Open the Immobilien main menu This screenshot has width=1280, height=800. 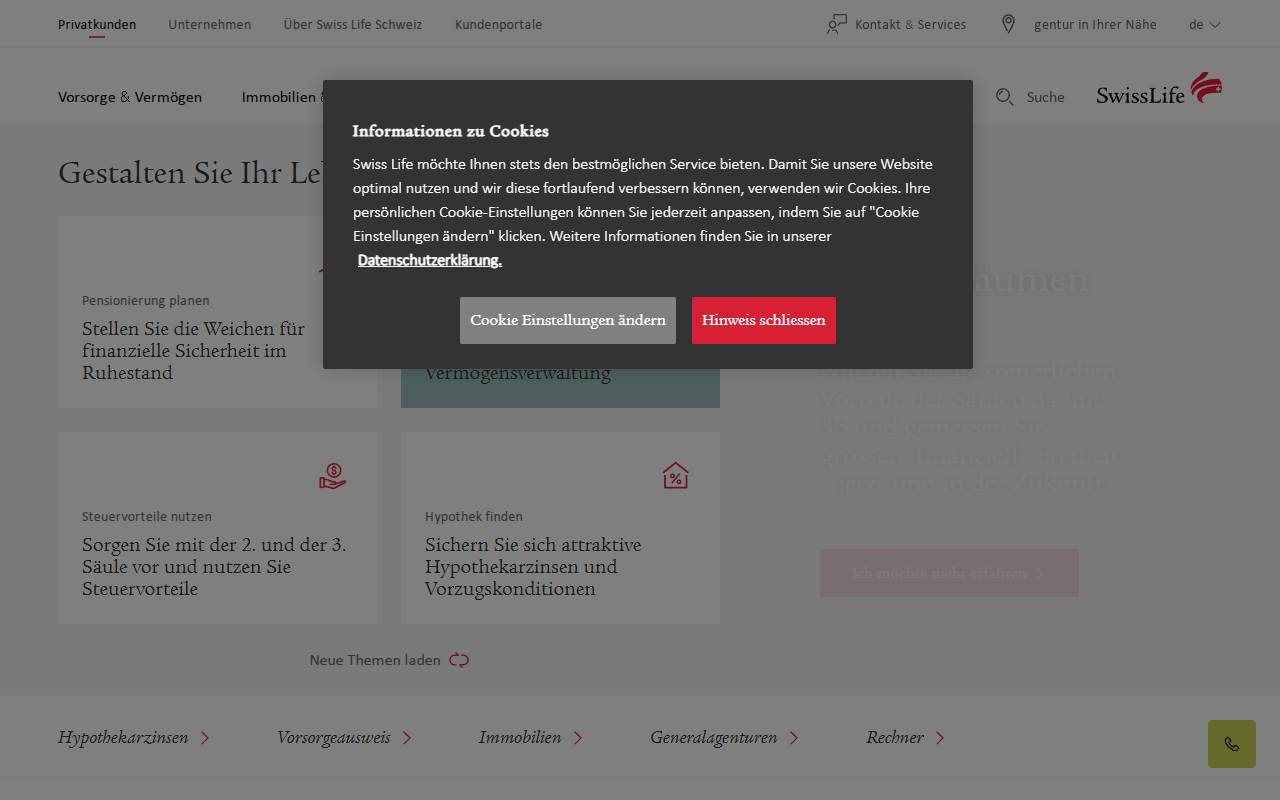[x=282, y=97]
